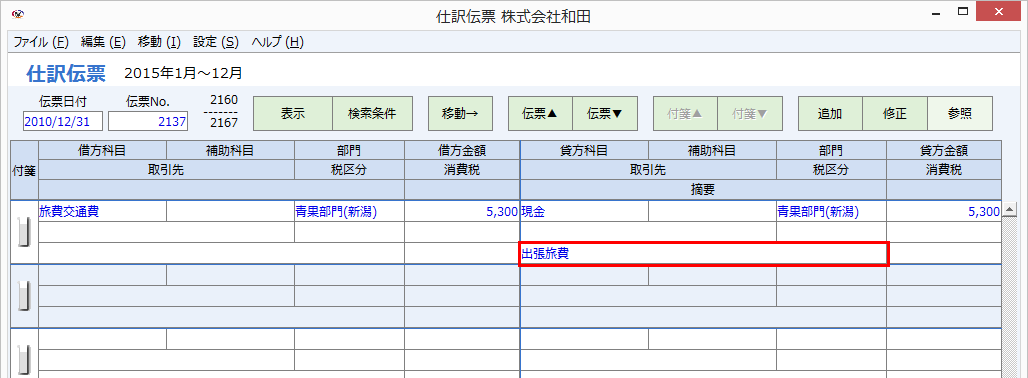Select the debit amount 5,300 cell

462,212
